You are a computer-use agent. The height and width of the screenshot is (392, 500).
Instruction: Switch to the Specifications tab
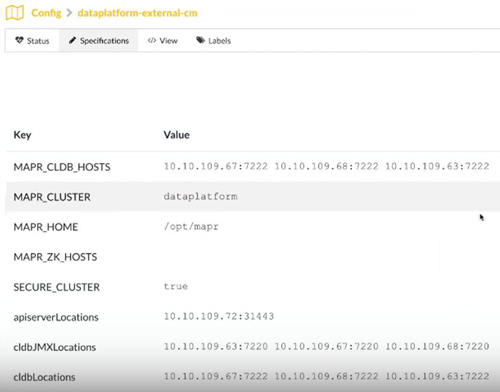(x=99, y=40)
